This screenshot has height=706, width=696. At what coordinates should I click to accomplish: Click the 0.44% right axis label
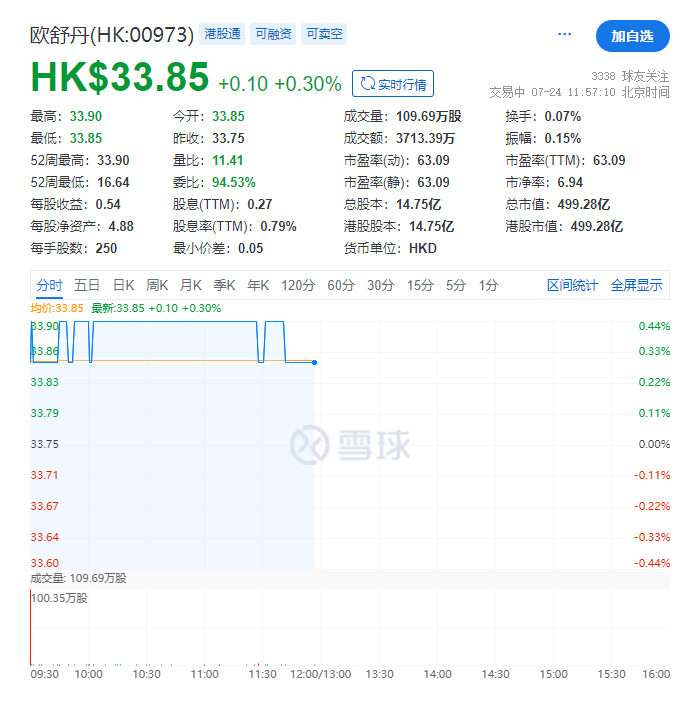(x=654, y=326)
